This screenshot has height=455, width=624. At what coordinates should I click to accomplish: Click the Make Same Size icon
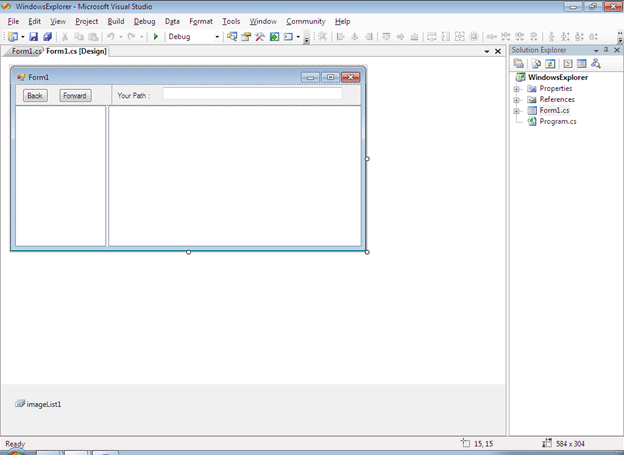point(460,37)
